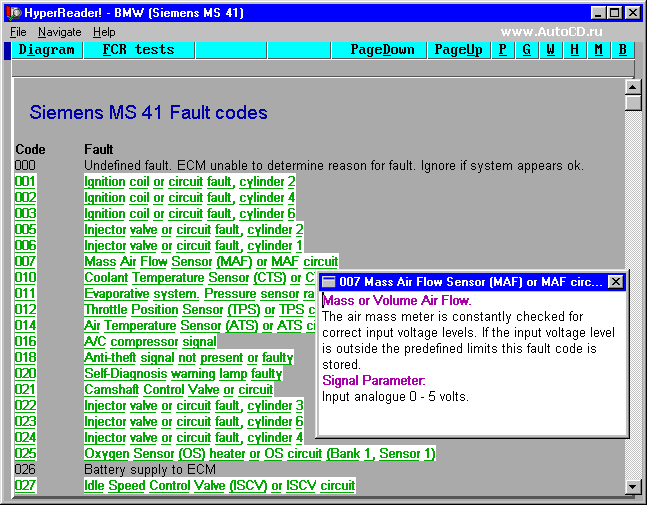Click the scrollbar up arrow
This screenshot has width=647, height=505.
pos(633,87)
